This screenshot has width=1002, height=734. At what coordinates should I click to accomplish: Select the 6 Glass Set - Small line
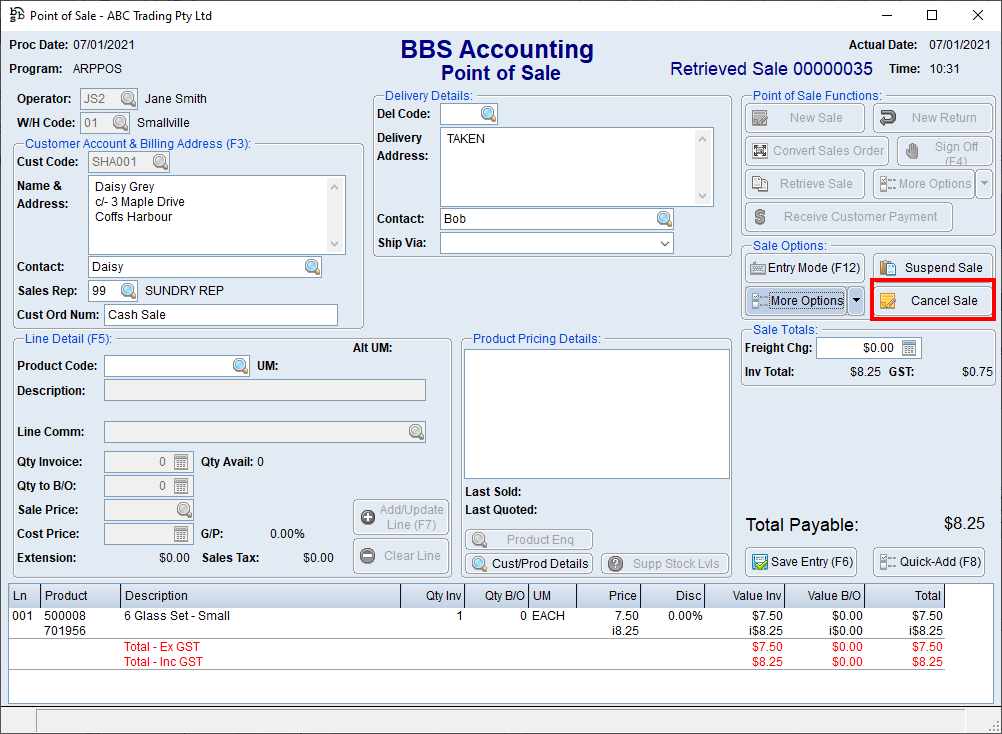[x=178, y=616]
